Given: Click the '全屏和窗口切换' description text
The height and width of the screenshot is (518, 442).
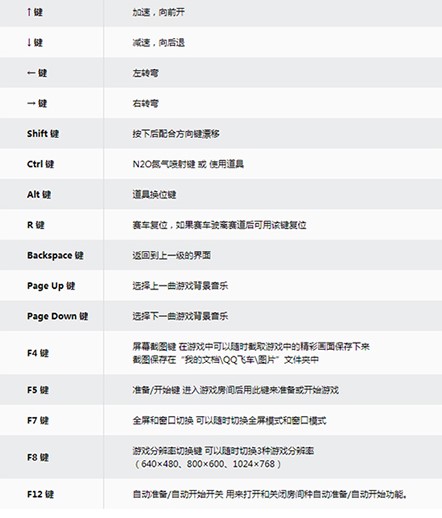Looking at the screenshot, I should coord(229,420).
